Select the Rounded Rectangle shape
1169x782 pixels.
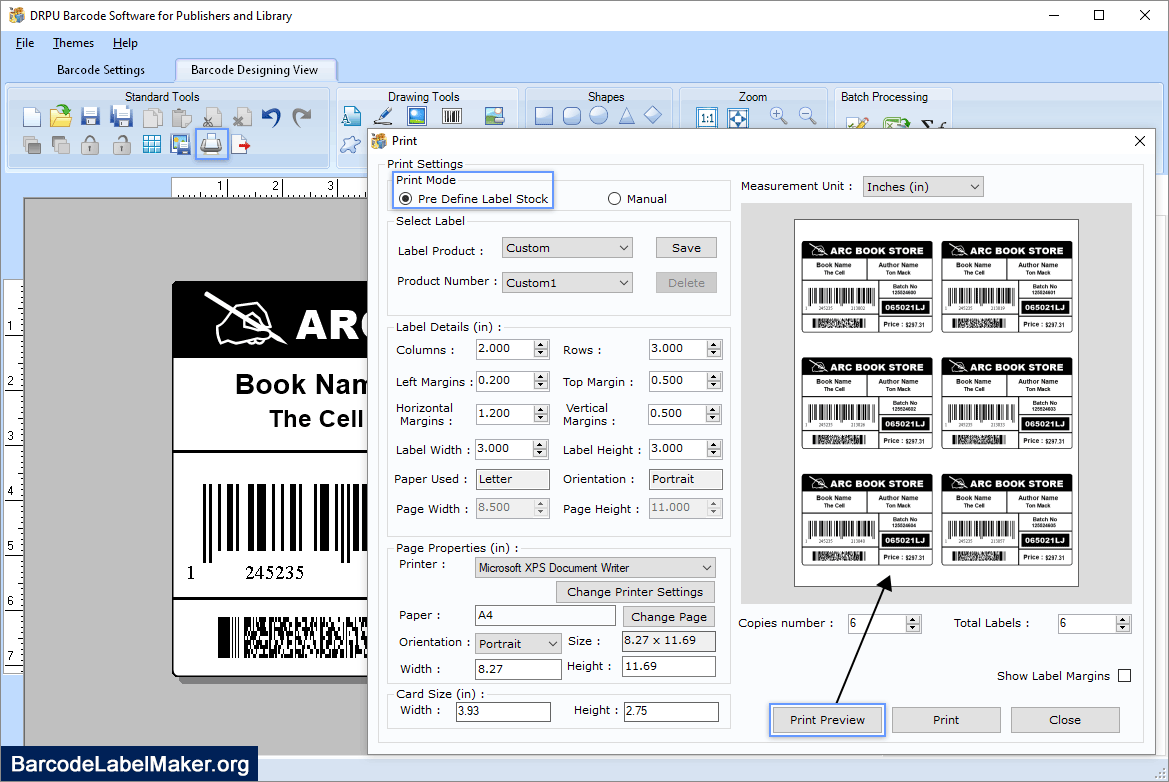point(572,116)
